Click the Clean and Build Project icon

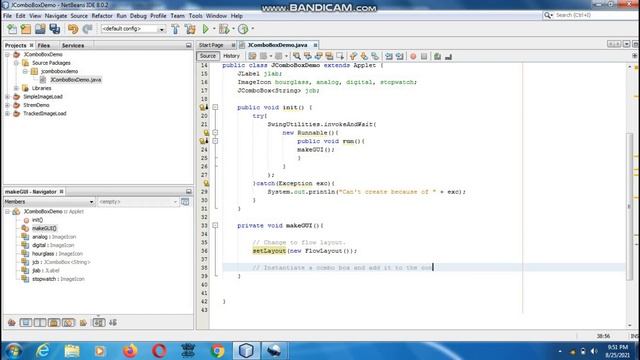[190, 29]
